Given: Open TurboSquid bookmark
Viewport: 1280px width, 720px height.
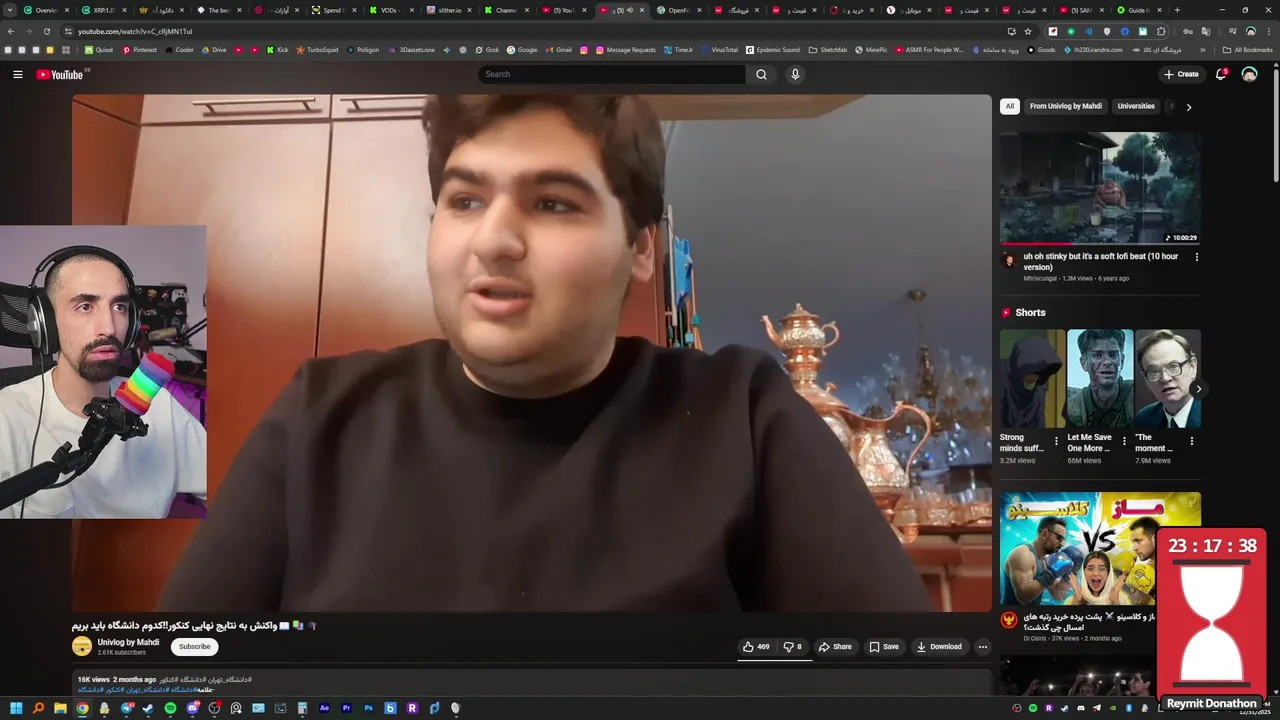Looking at the screenshot, I should coord(317,49).
